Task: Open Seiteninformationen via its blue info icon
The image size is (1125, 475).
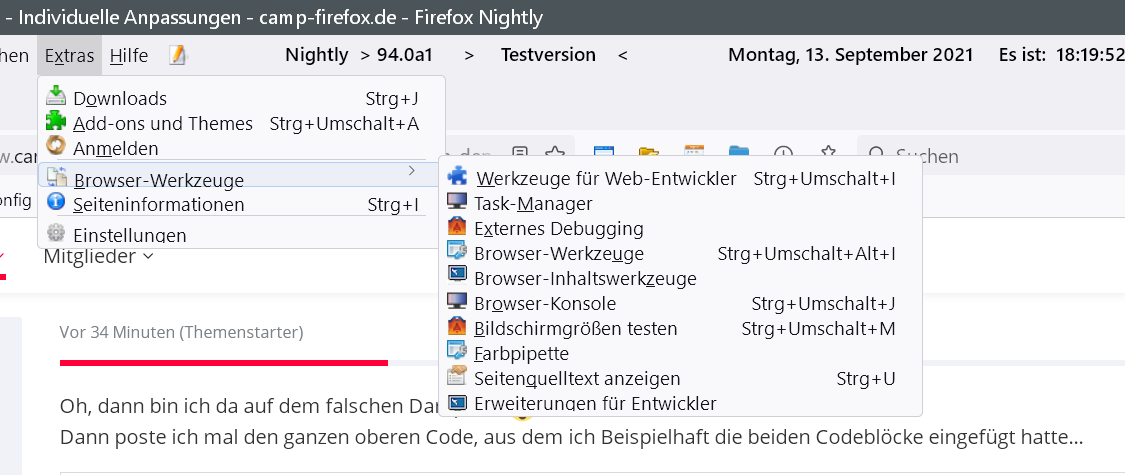Action: click(x=56, y=203)
